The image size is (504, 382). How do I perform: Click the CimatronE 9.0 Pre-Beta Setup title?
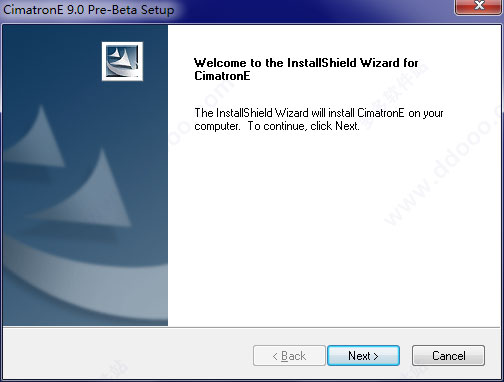point(89,10)
